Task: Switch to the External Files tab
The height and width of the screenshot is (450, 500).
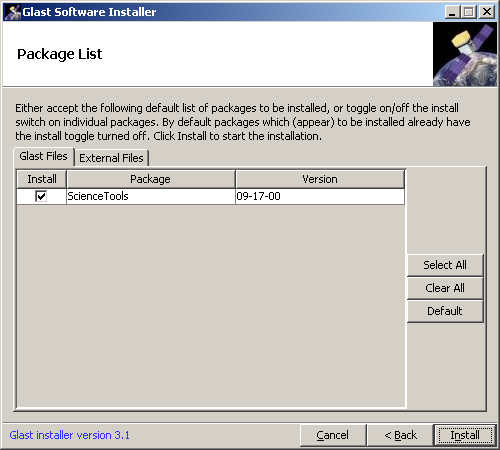Action: coord(111,158)
